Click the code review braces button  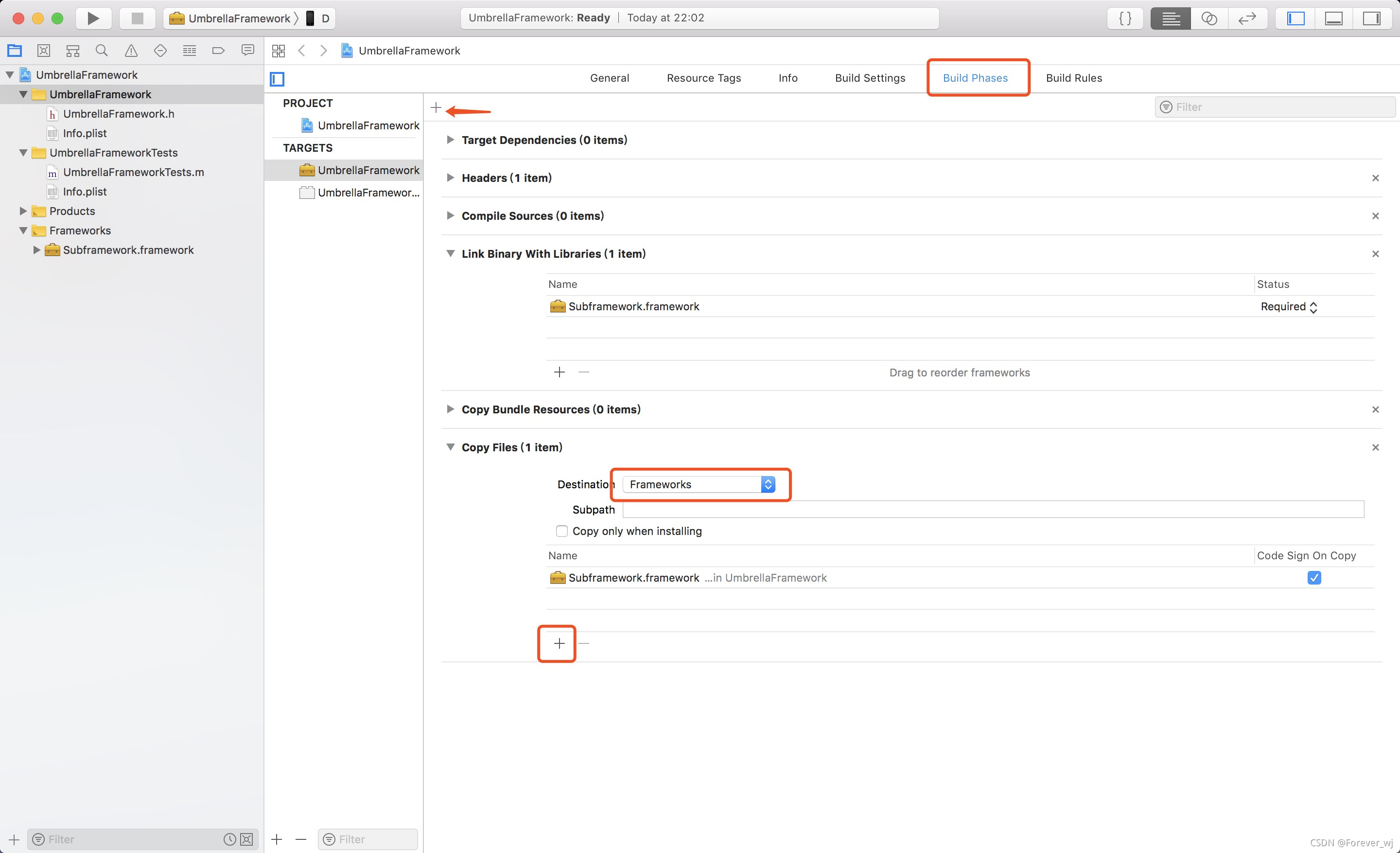[x=1124, y=18]
